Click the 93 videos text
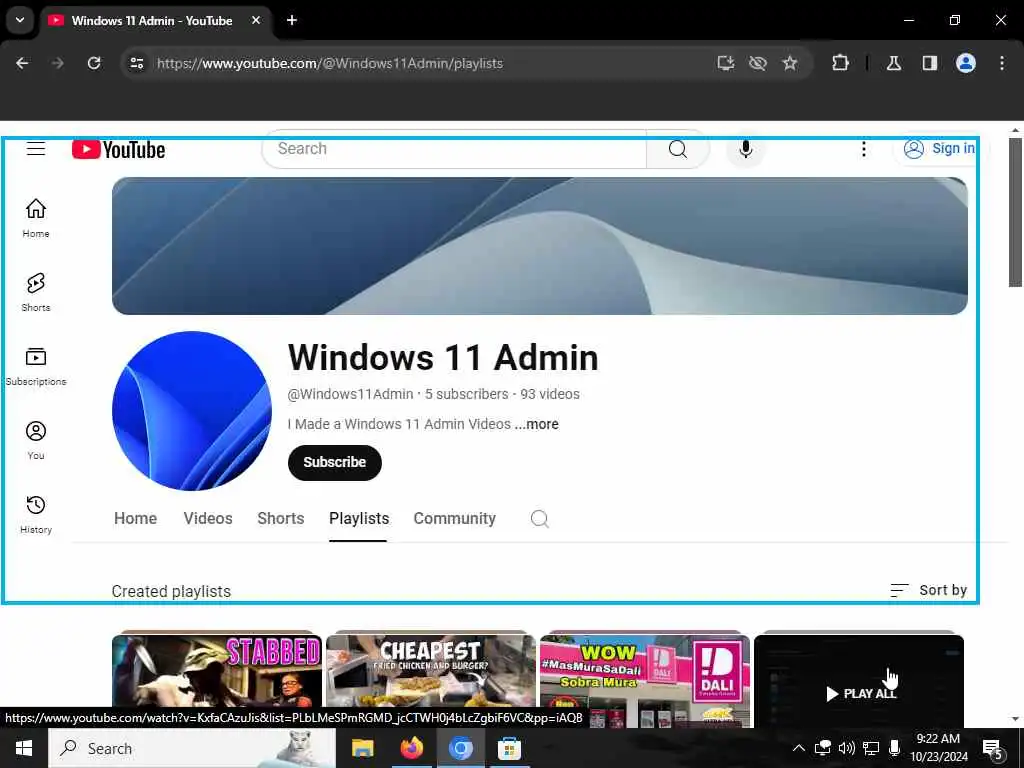 (x=550, y=394)
